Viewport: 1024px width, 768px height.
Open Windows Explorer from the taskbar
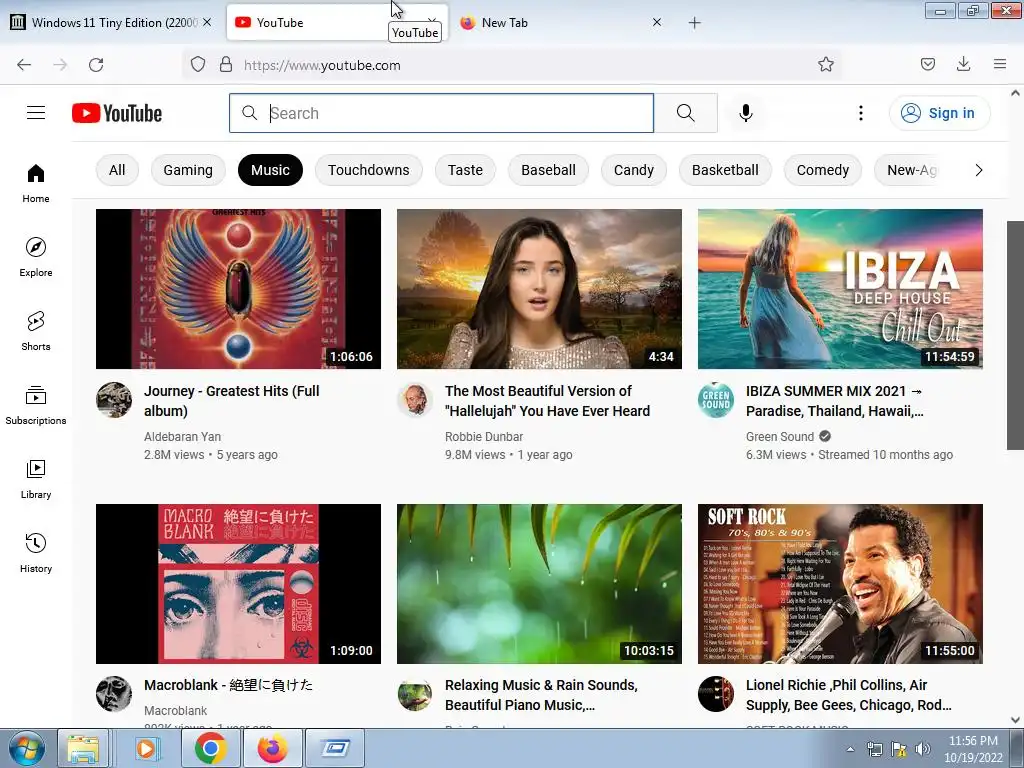point(83,748)
